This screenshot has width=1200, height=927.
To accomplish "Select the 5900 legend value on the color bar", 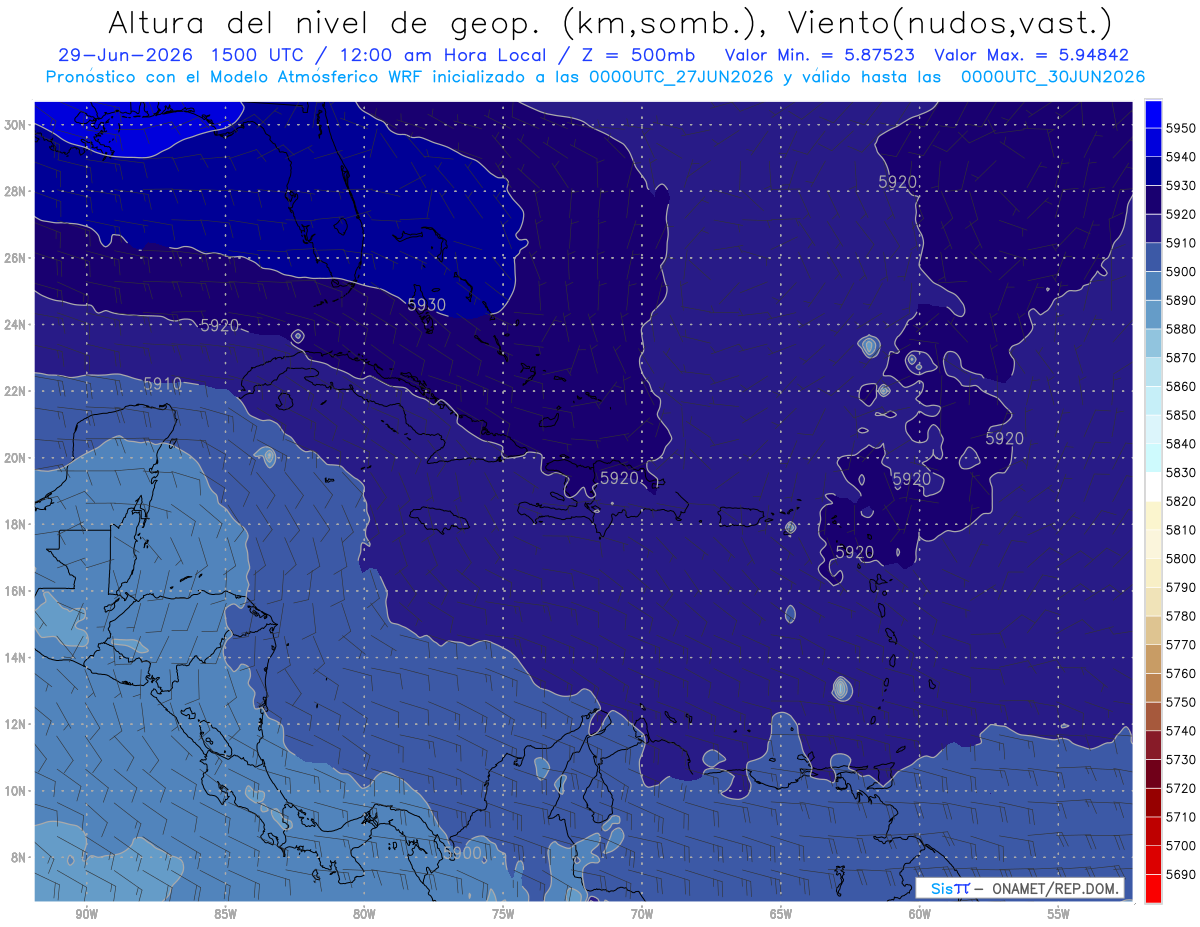I will click(x=1181, y=271).
